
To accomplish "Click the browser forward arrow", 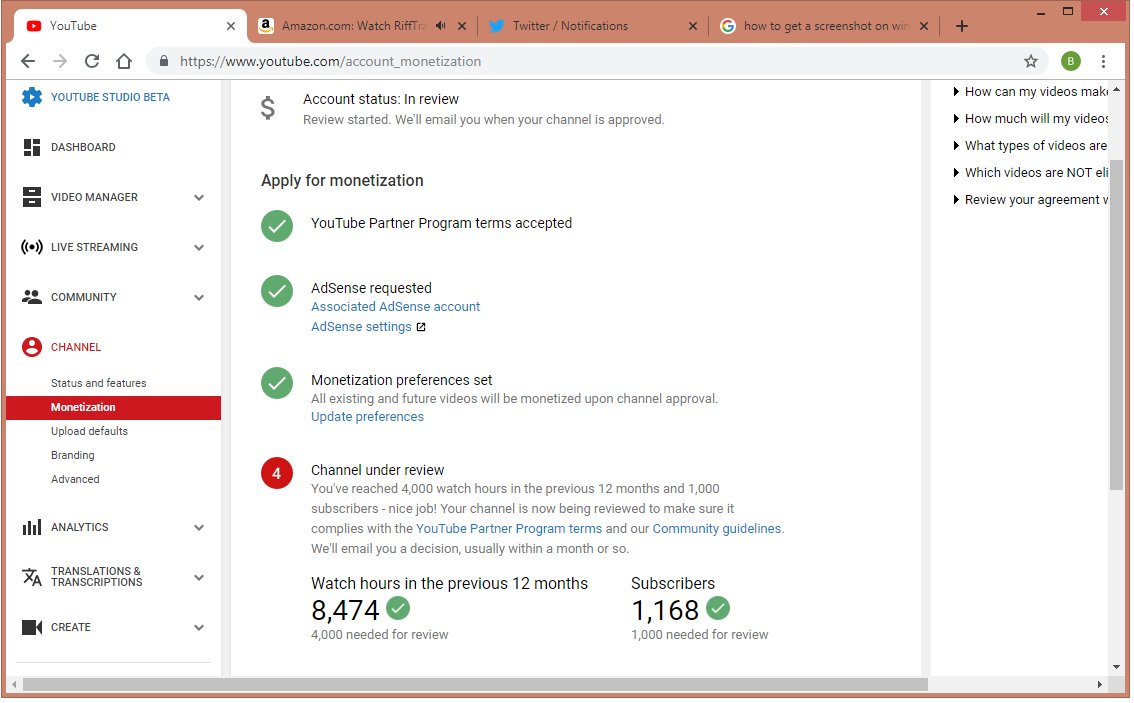I will [x=60, y=61].
